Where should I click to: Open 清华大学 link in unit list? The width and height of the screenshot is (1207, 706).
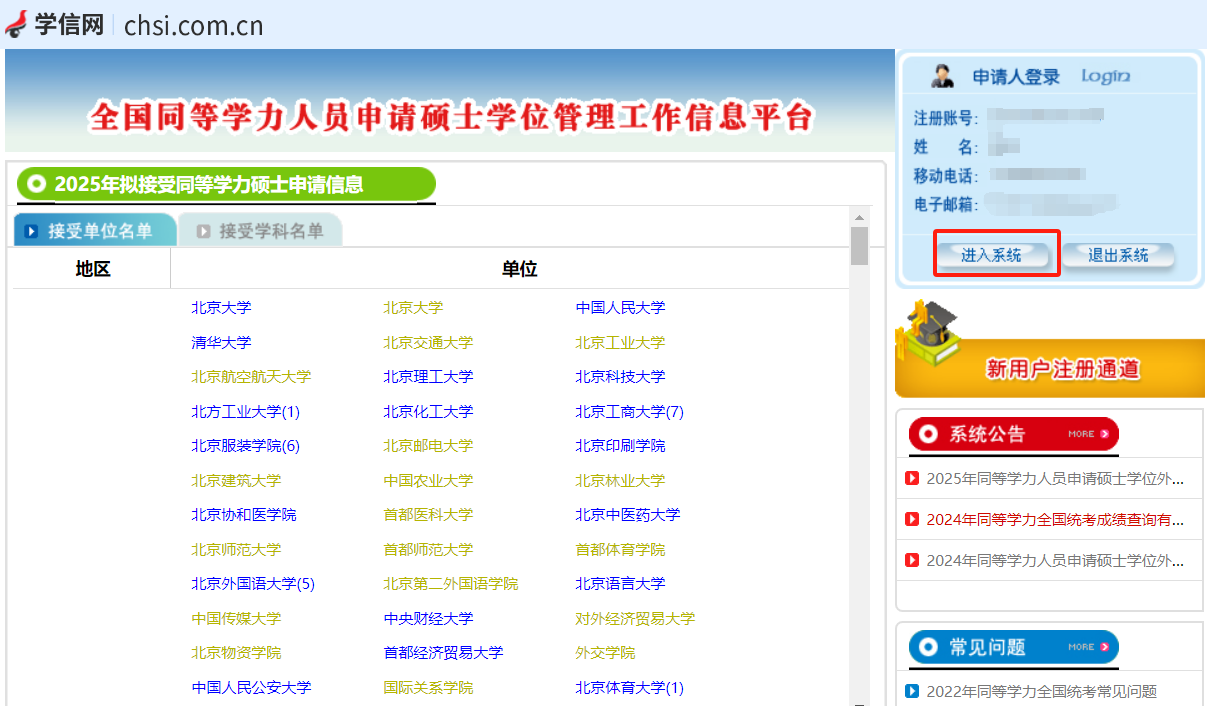(221, 342)
